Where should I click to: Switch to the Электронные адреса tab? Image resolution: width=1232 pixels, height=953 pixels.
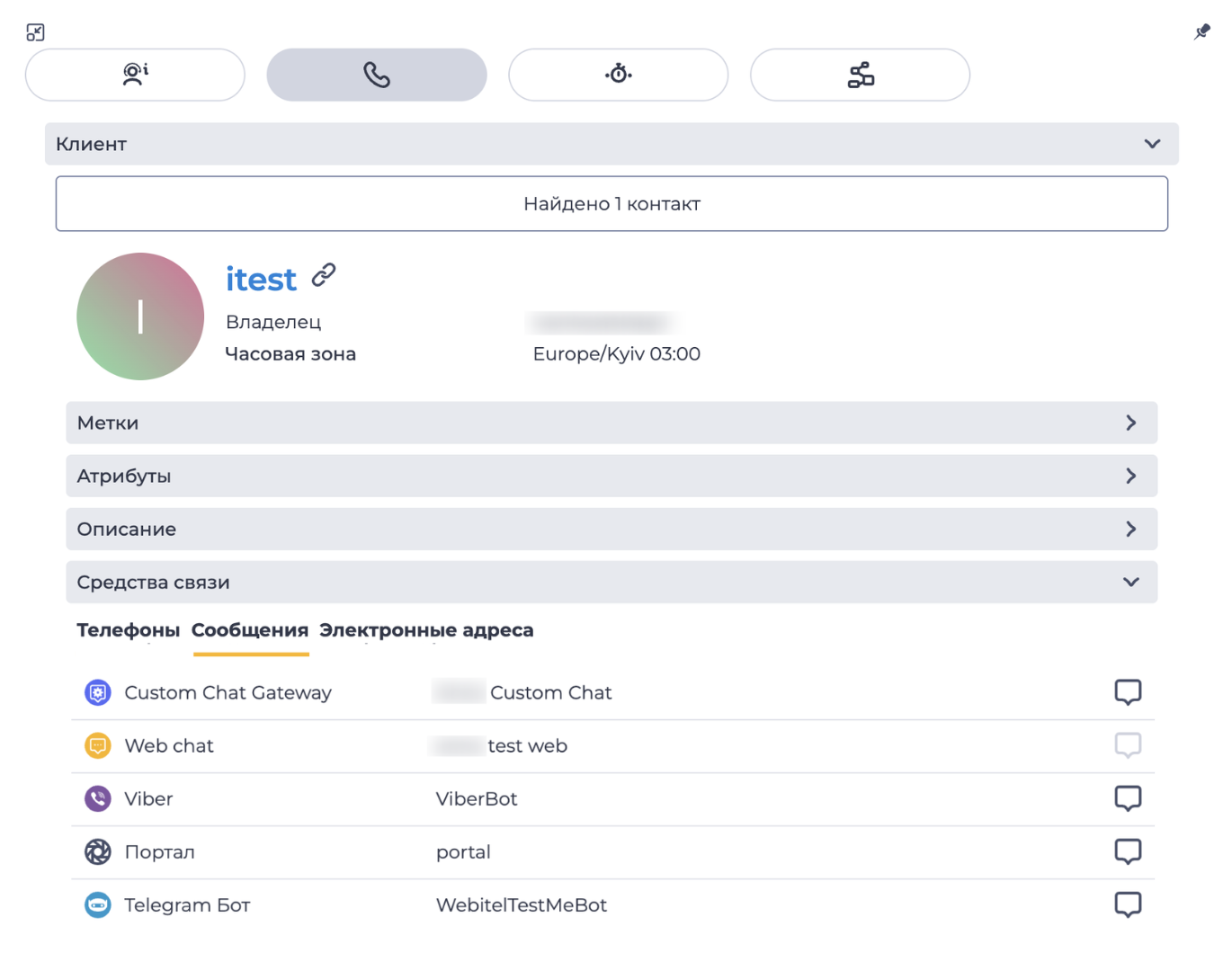pyautogui.click(x=426, y=630)
